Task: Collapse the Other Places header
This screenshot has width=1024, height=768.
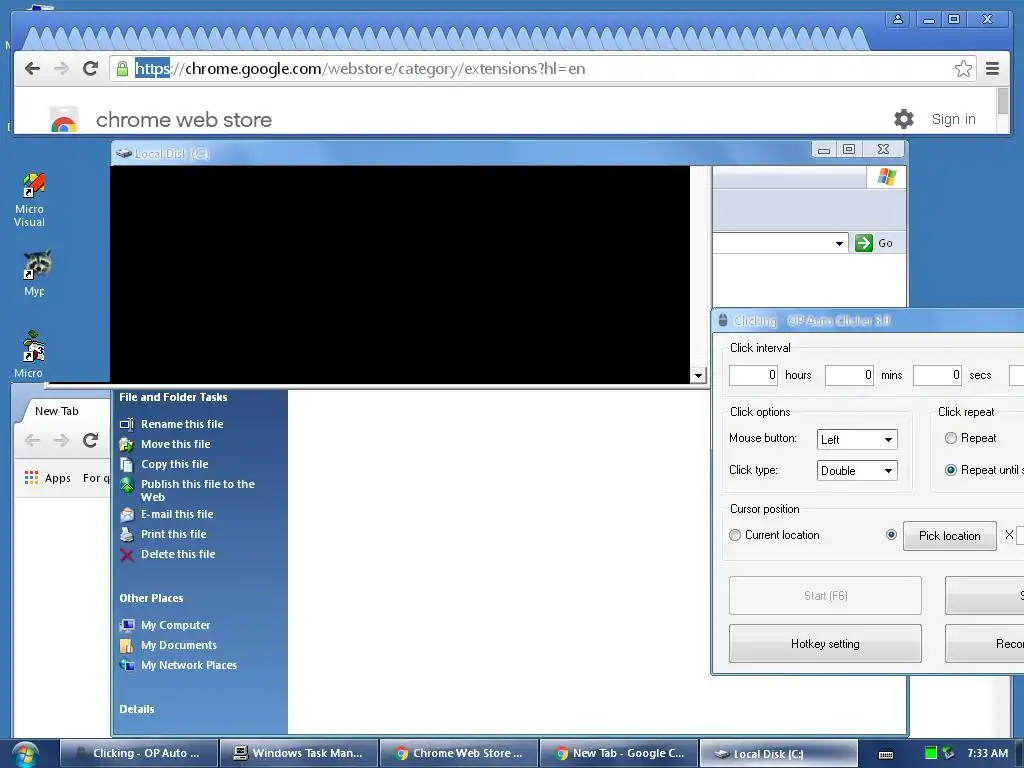Action: tap(151, 598)
